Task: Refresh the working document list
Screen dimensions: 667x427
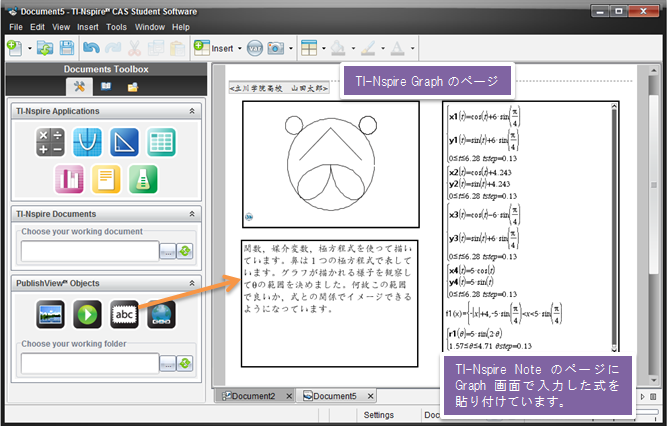Action: [185, 251]
